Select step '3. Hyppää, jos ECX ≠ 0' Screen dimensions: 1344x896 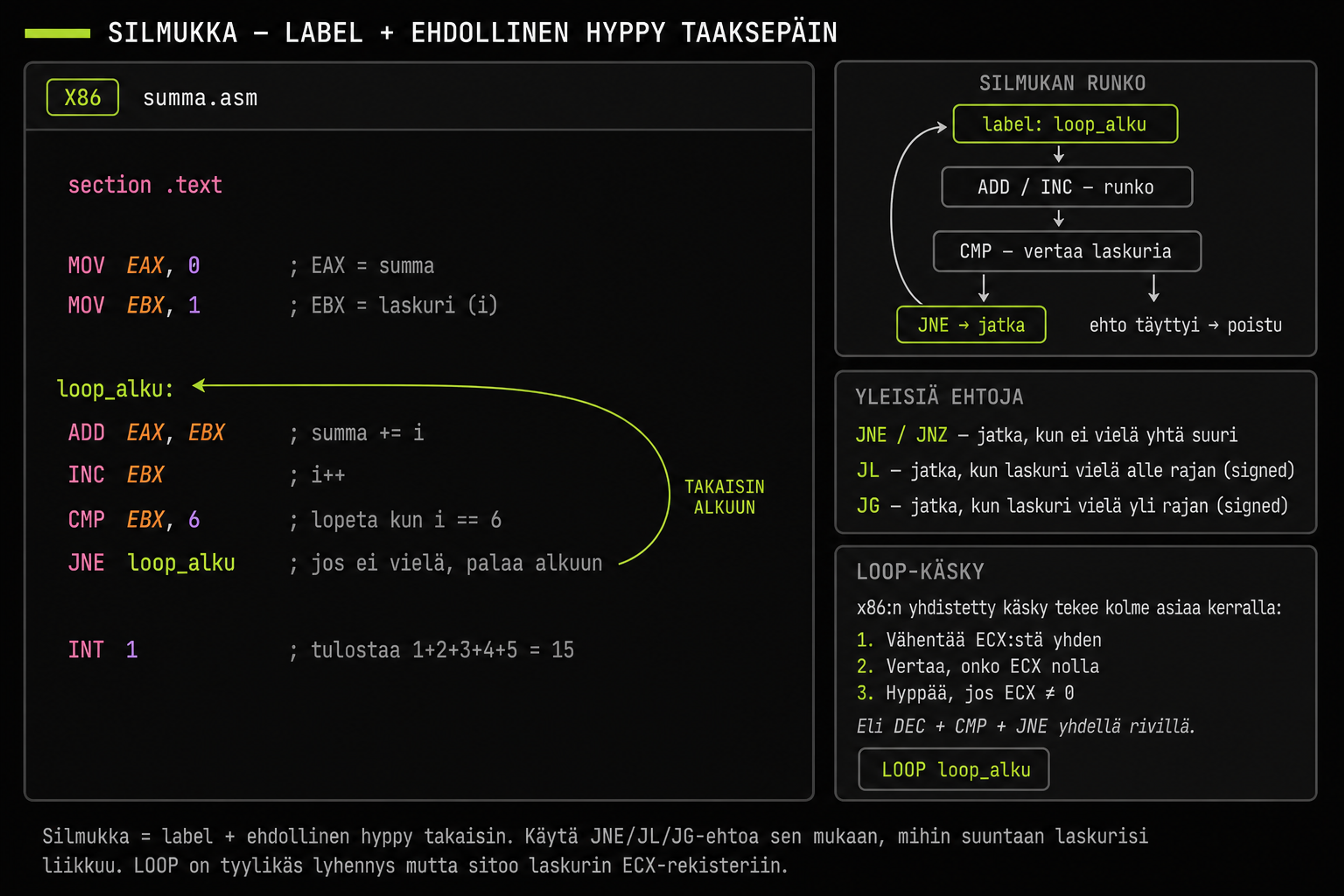[966, 693]
